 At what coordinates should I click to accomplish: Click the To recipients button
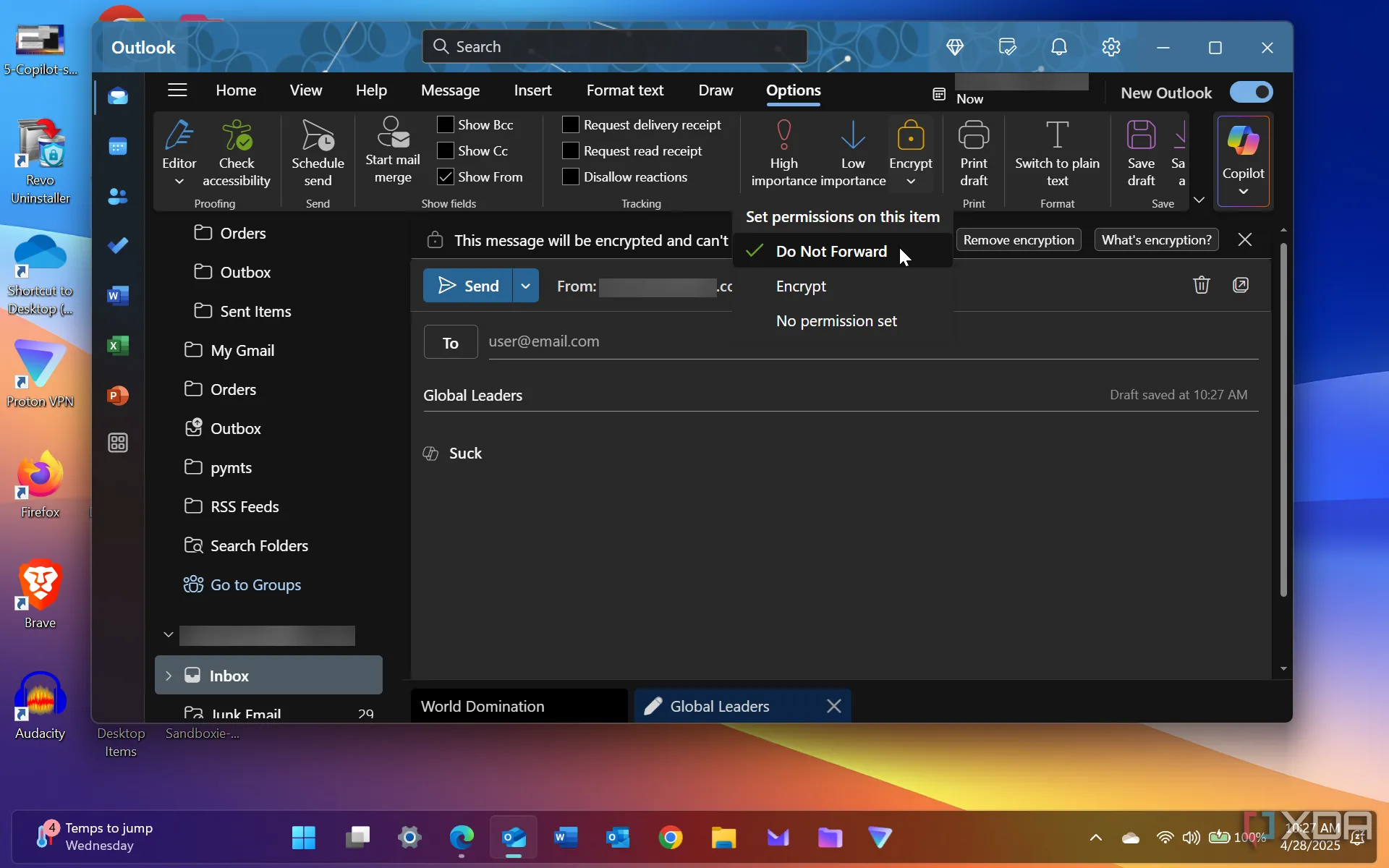(x=450, y=342)
